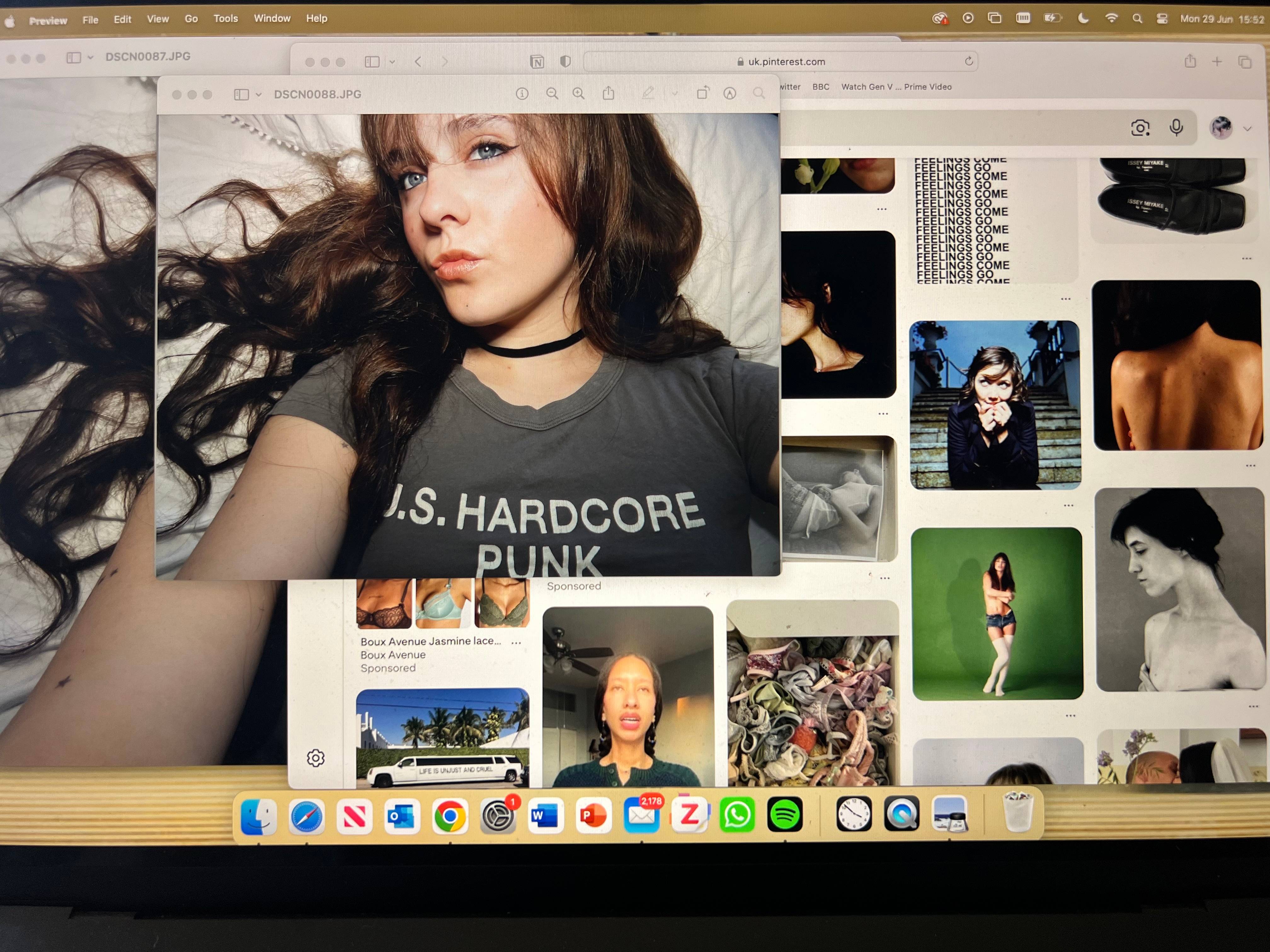Click the Share icon in DSCN0088.JPG toolbar
Image resolution: width=1270 pixels, height=952 pixels.
(609, 93)
